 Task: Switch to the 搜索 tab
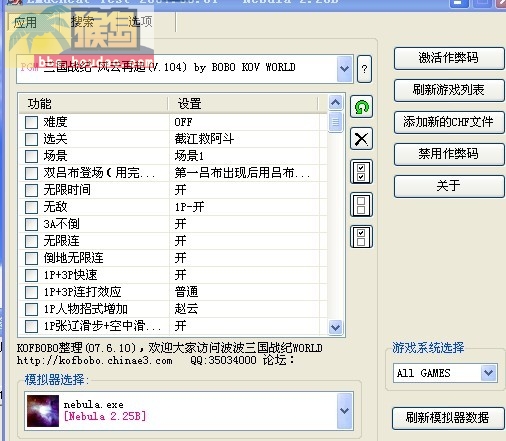(82, 22)
